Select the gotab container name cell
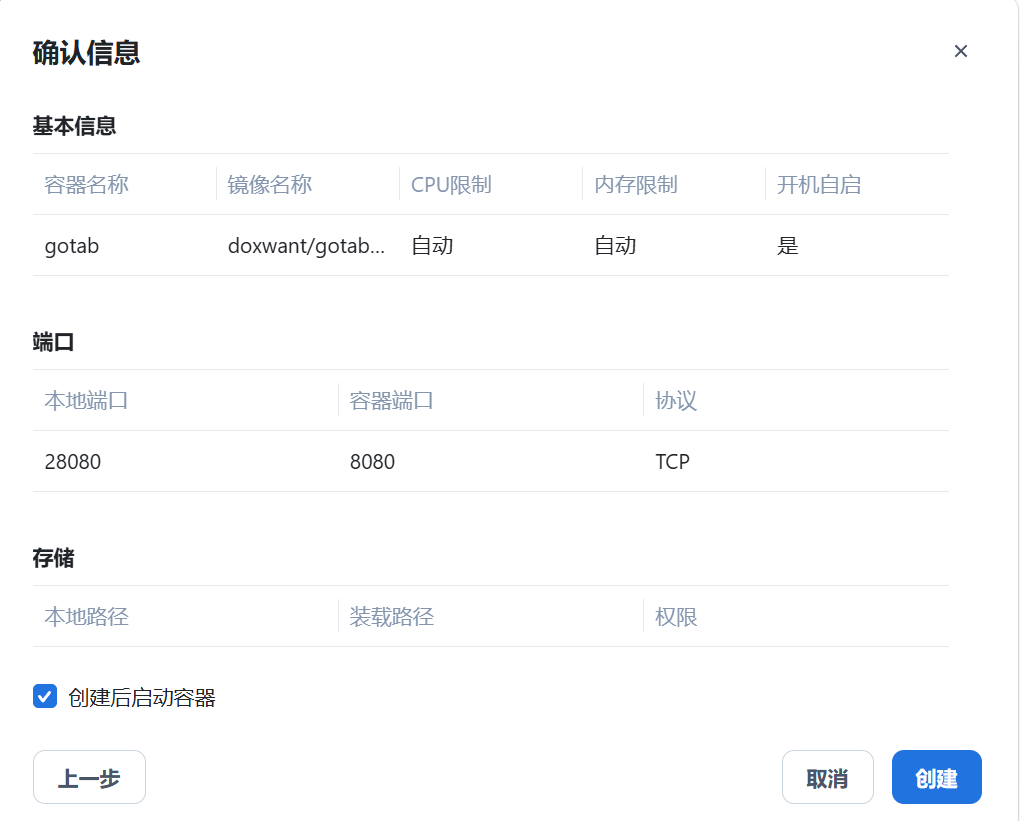Screen dimensions: 1020x821 (72, 246)
